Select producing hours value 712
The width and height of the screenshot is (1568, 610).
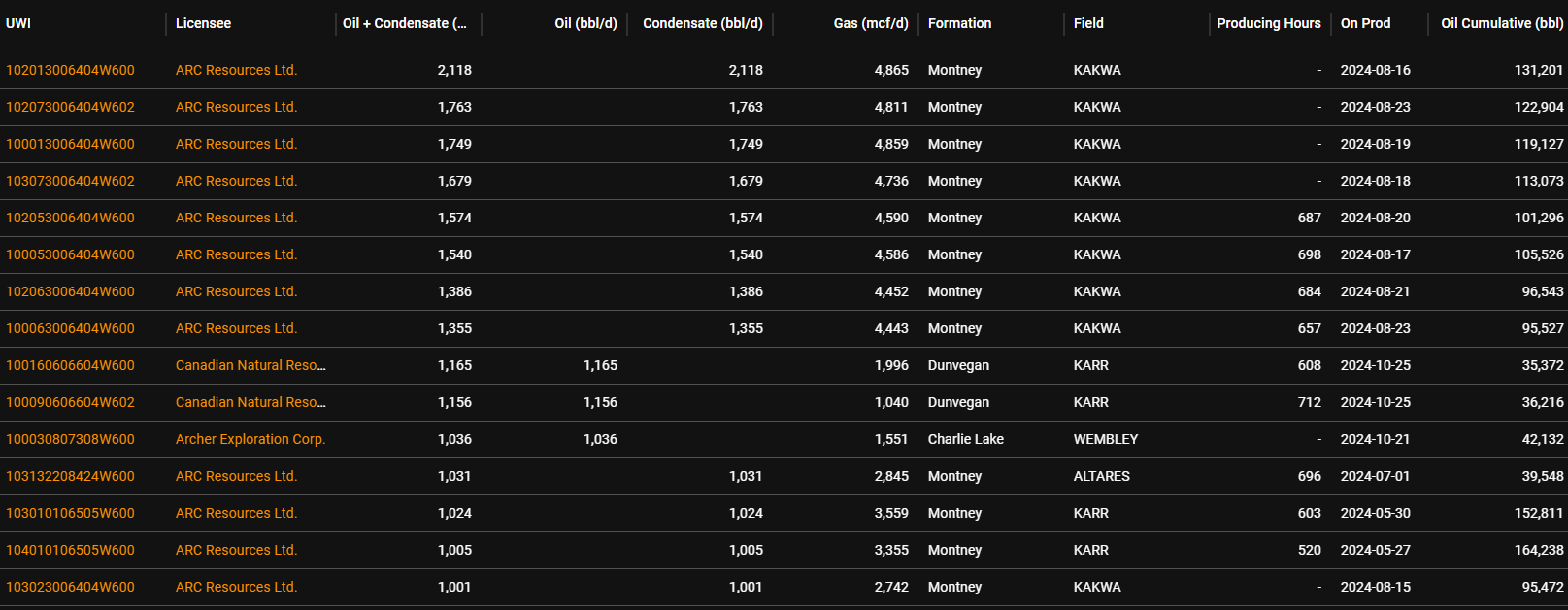click(x=1310, y=402)
